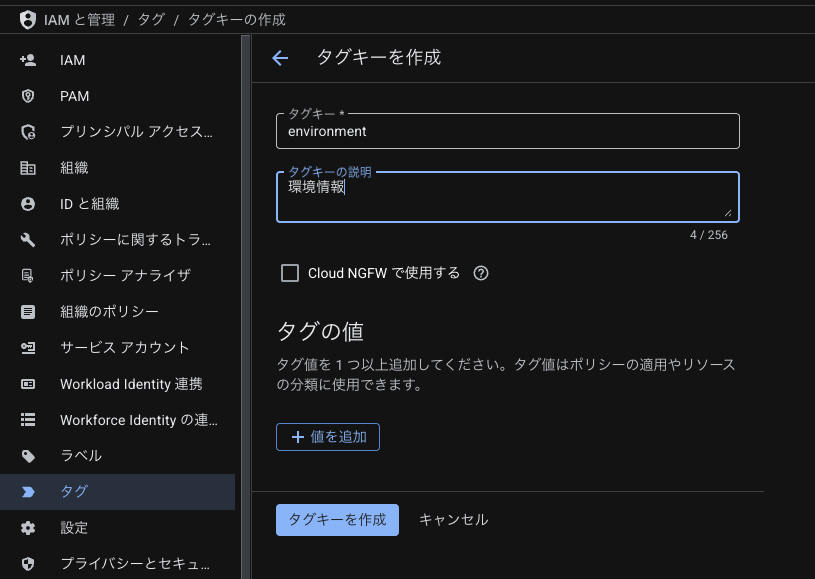Click the 4 / 256 character counter
Viewport: 815px width, 579px height.
708,235
